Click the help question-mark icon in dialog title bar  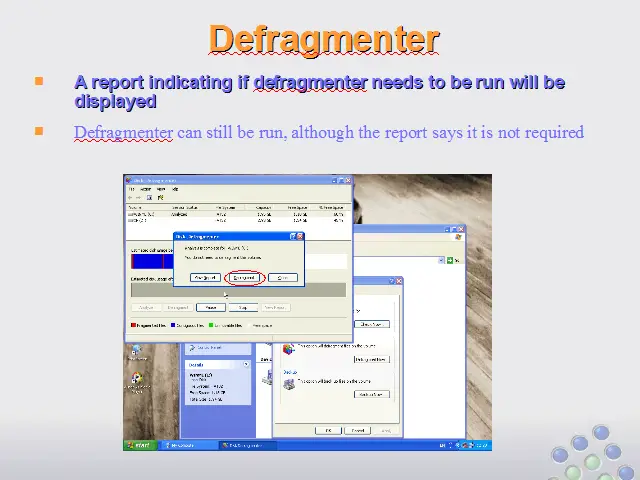point(292,237)
